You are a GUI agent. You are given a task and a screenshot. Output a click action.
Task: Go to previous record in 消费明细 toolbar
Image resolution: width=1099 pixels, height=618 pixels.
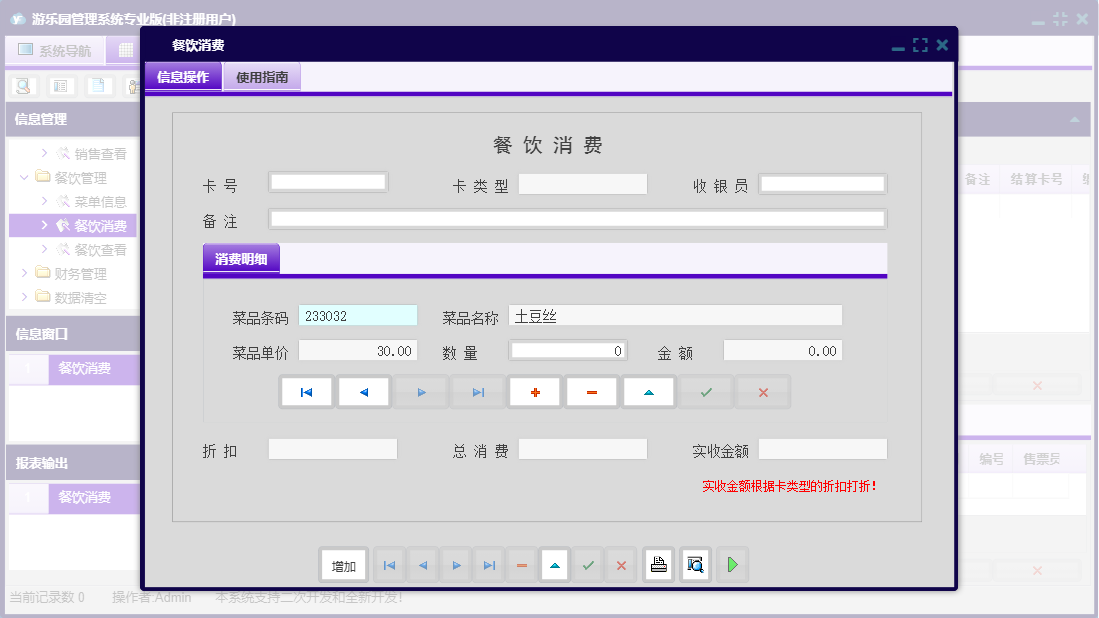364,393
